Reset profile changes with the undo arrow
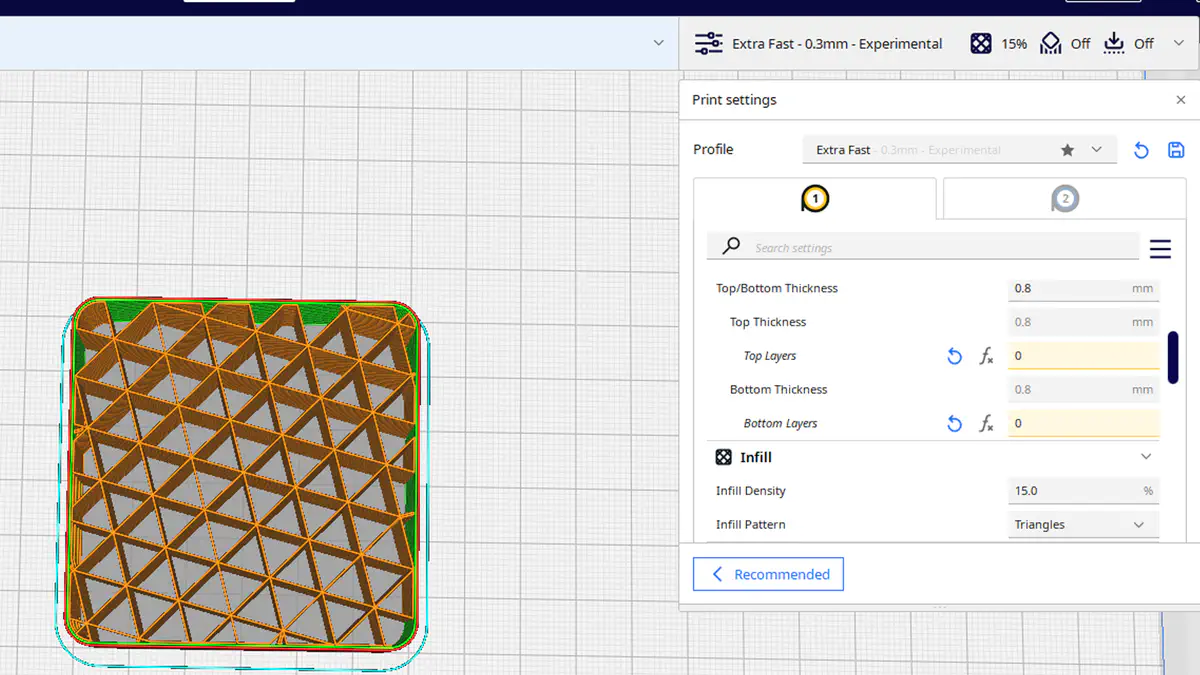1200x675 pixels. coord(1141,150)
